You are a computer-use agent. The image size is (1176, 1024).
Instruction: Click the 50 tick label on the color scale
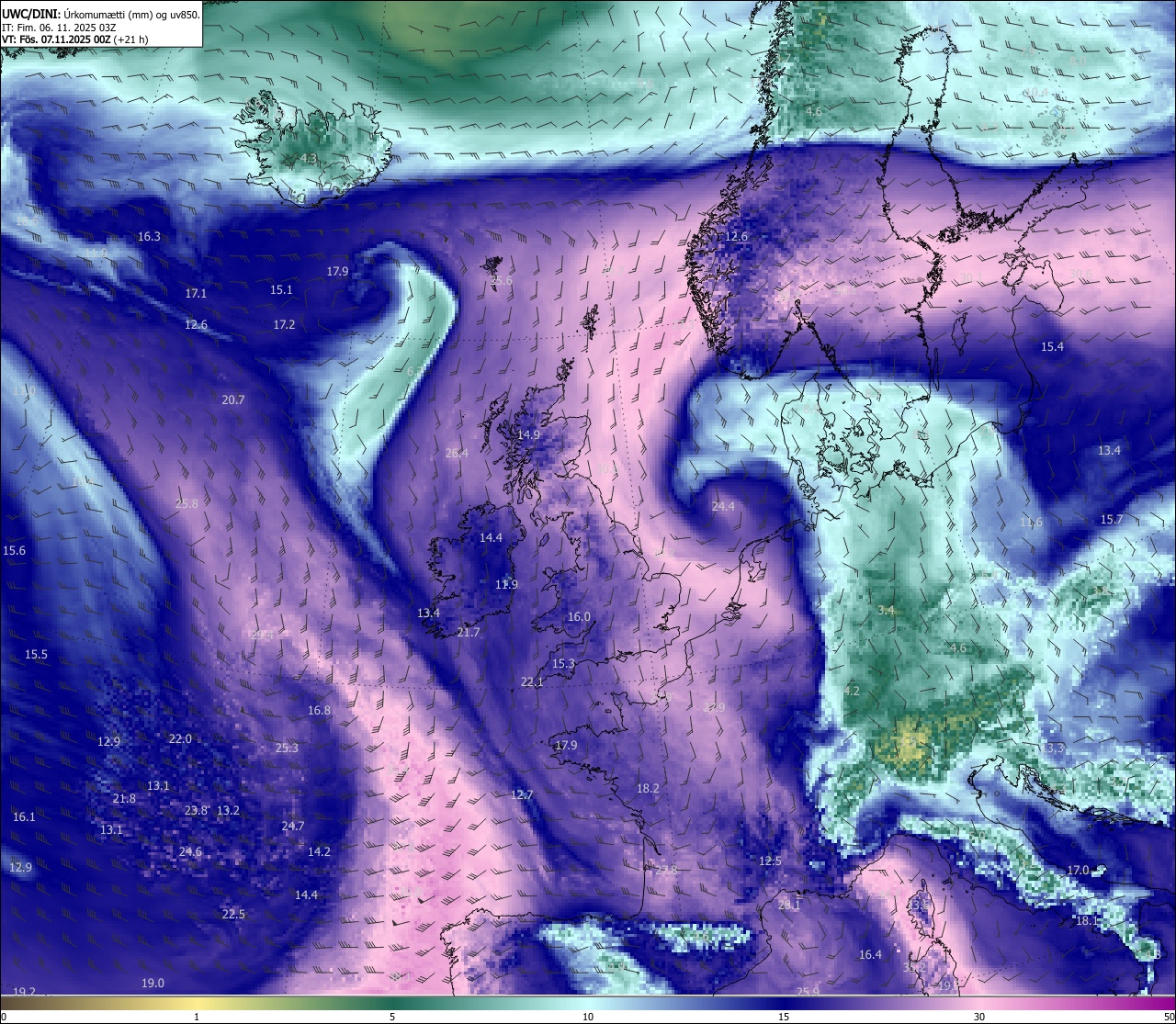(x=1168, y=1017)
